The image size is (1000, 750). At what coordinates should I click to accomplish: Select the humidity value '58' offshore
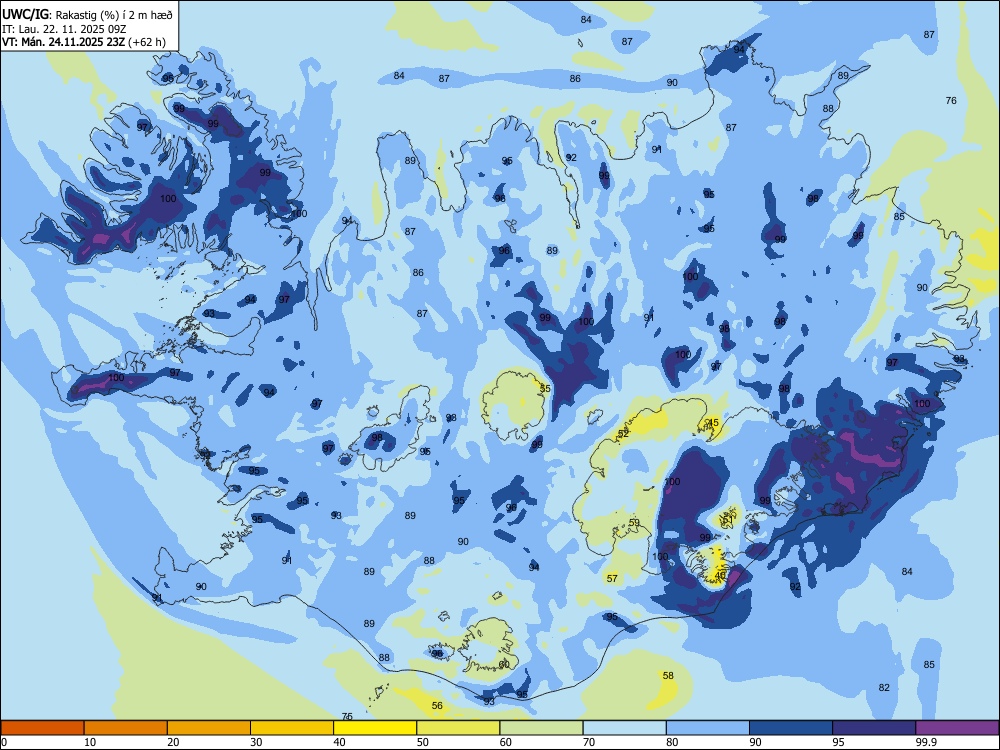point(668,675)
